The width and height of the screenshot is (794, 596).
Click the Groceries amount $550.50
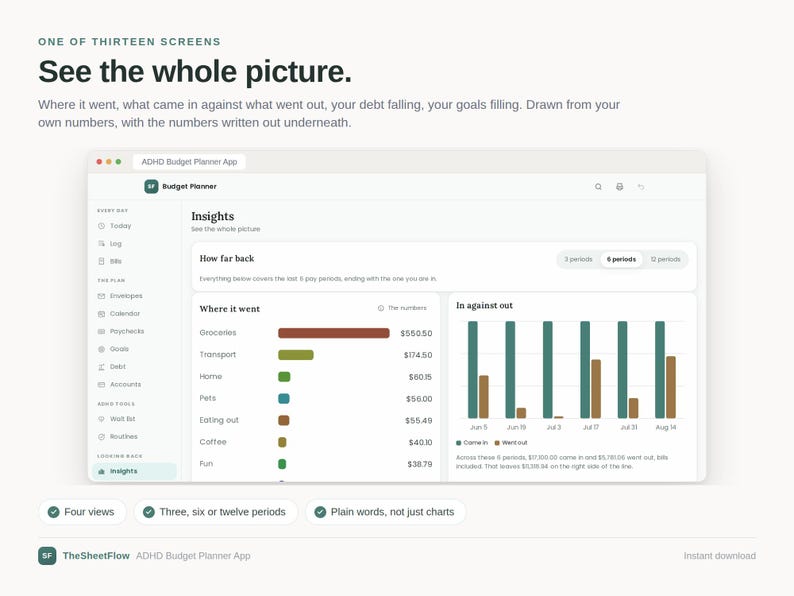pyautogui.click(x=416, y=333)
